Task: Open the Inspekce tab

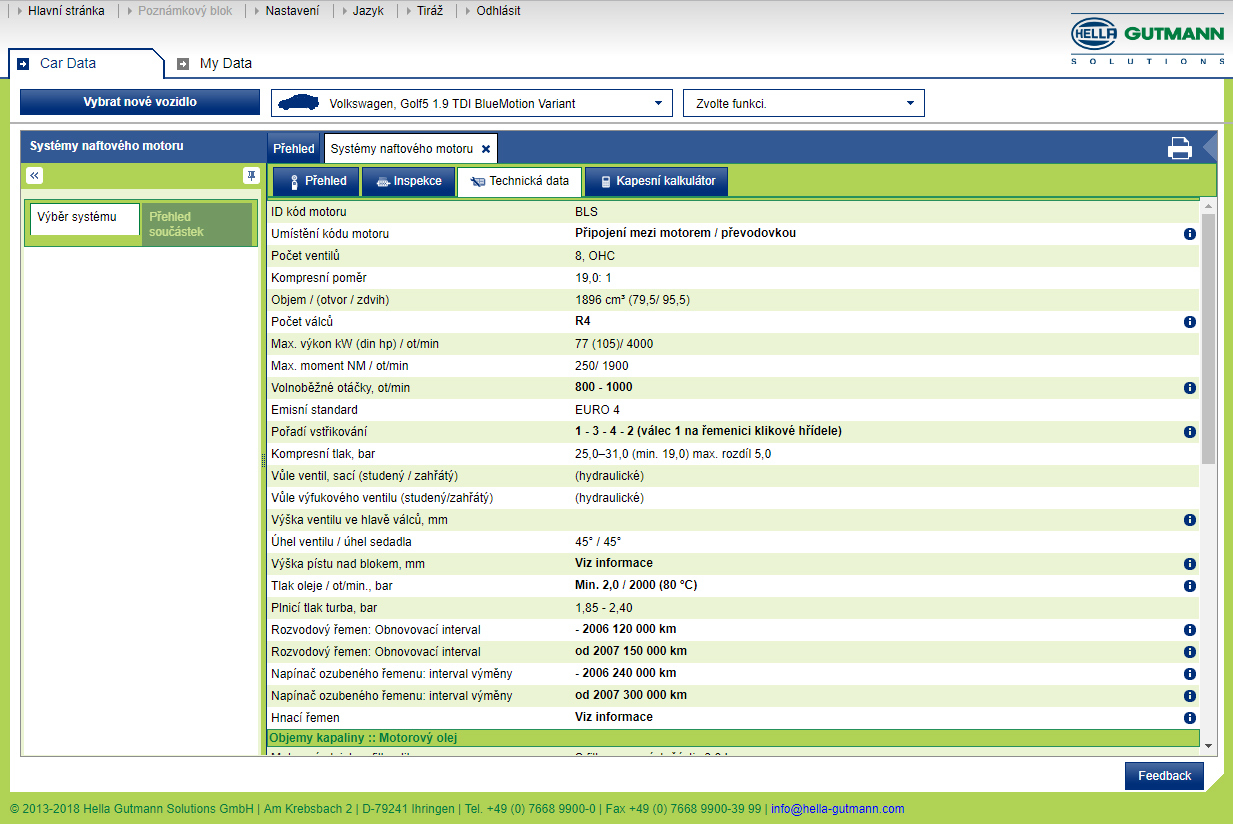Action: point(407,181)
